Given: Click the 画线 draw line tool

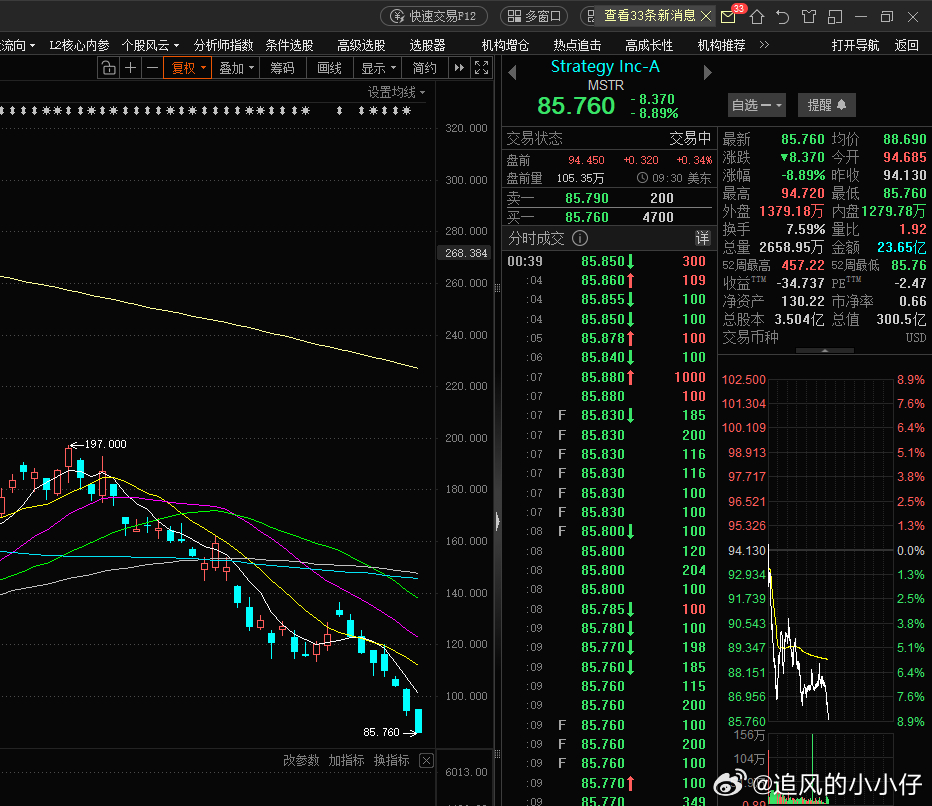Looking at the screenshot, I should pyautogui.click(x=329, y=68).
